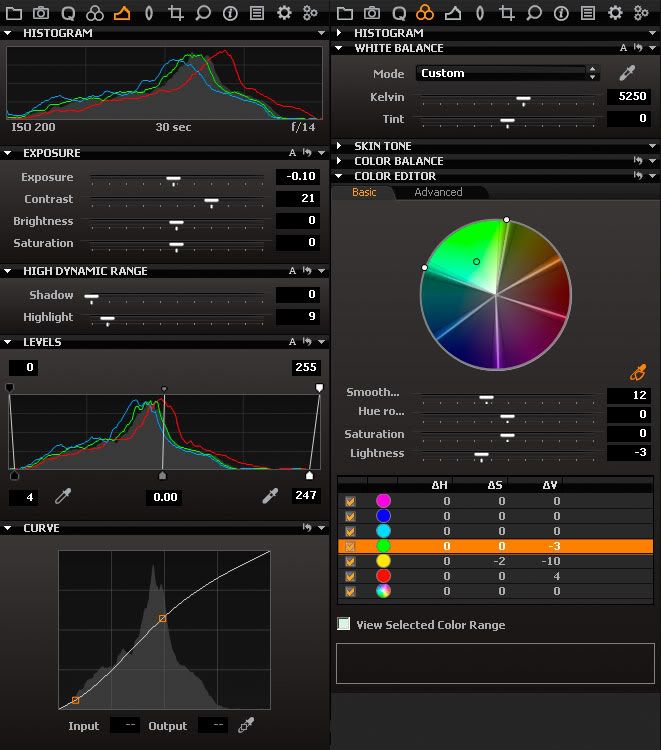Click the Kelvin slider handle
Screen dimensions: 661x750
523,100
